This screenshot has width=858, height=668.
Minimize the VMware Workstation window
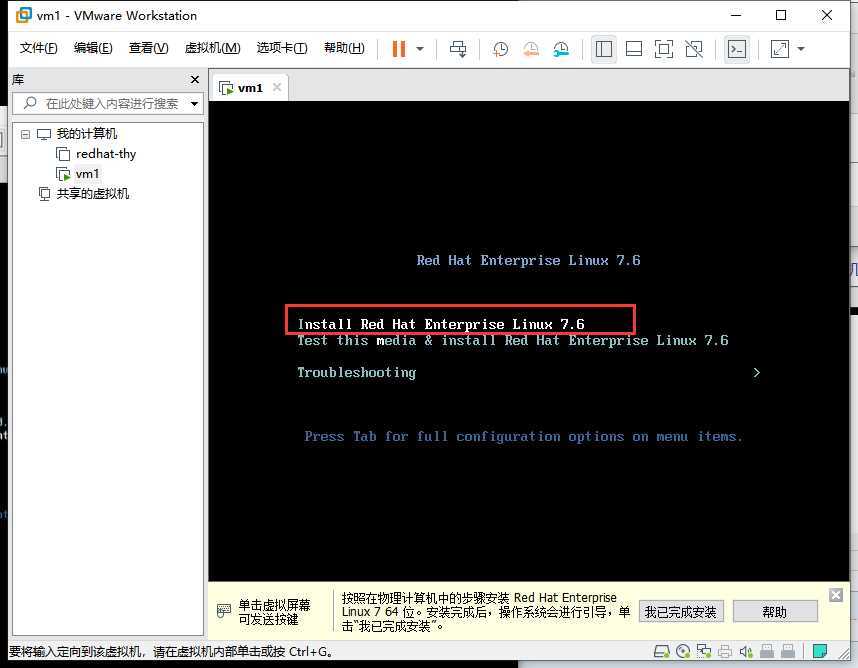click(736, 15)
